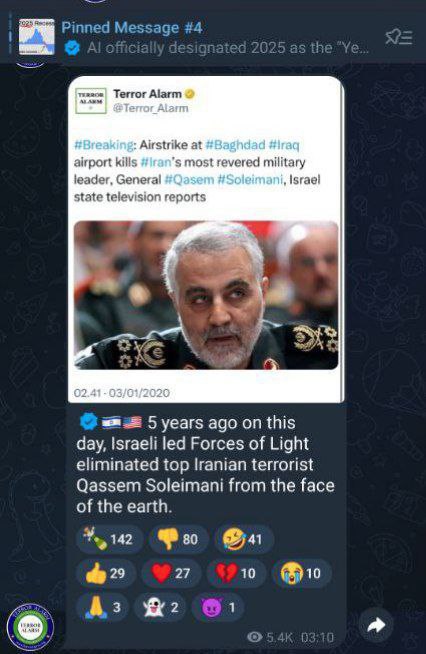426x654 pixels.
Task: Tap the #Breaking hashtag in tweet
Action: pos(103,145)
